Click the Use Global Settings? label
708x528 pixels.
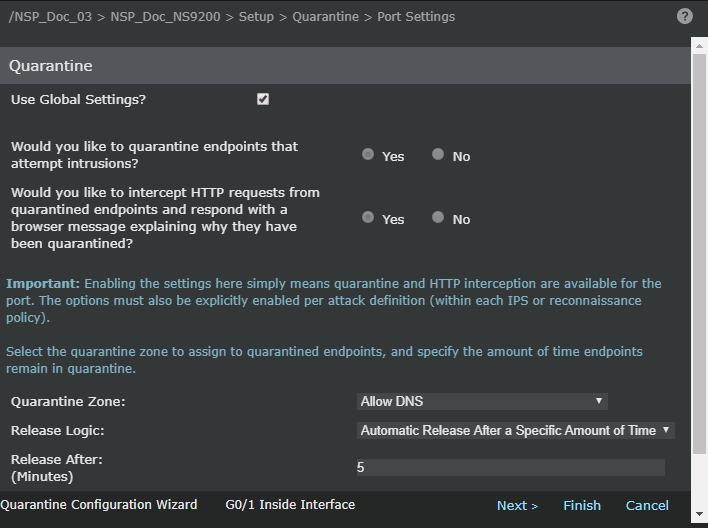pos(78,99)
